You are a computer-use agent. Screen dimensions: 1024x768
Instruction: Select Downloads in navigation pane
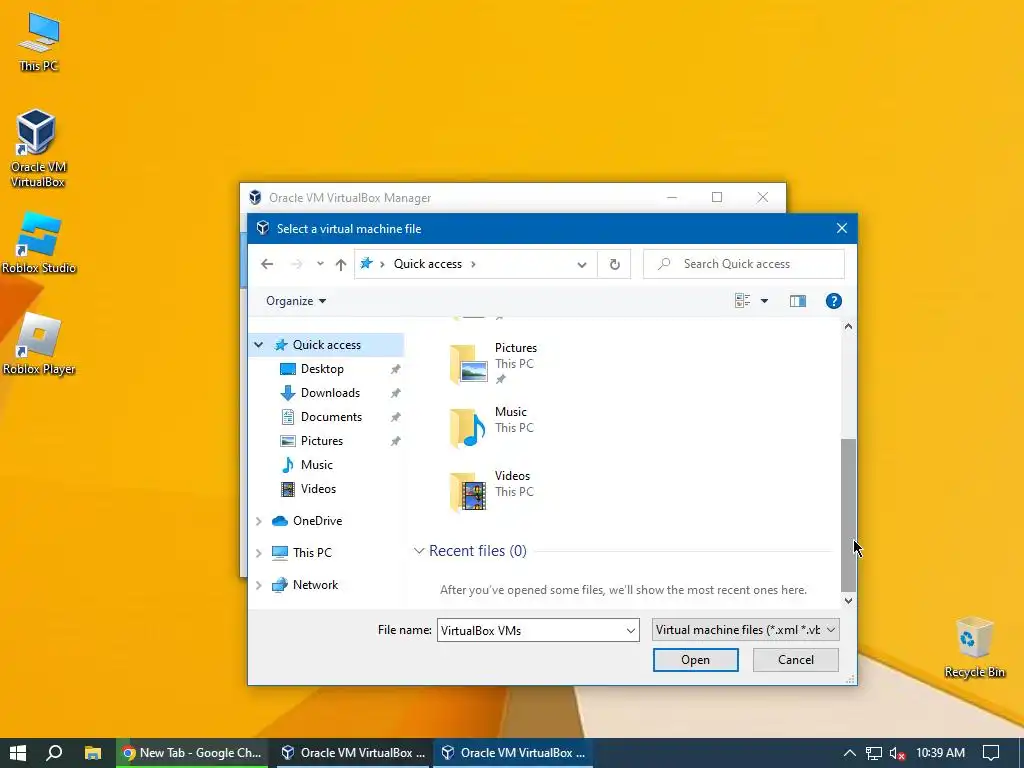click(330, 393)
